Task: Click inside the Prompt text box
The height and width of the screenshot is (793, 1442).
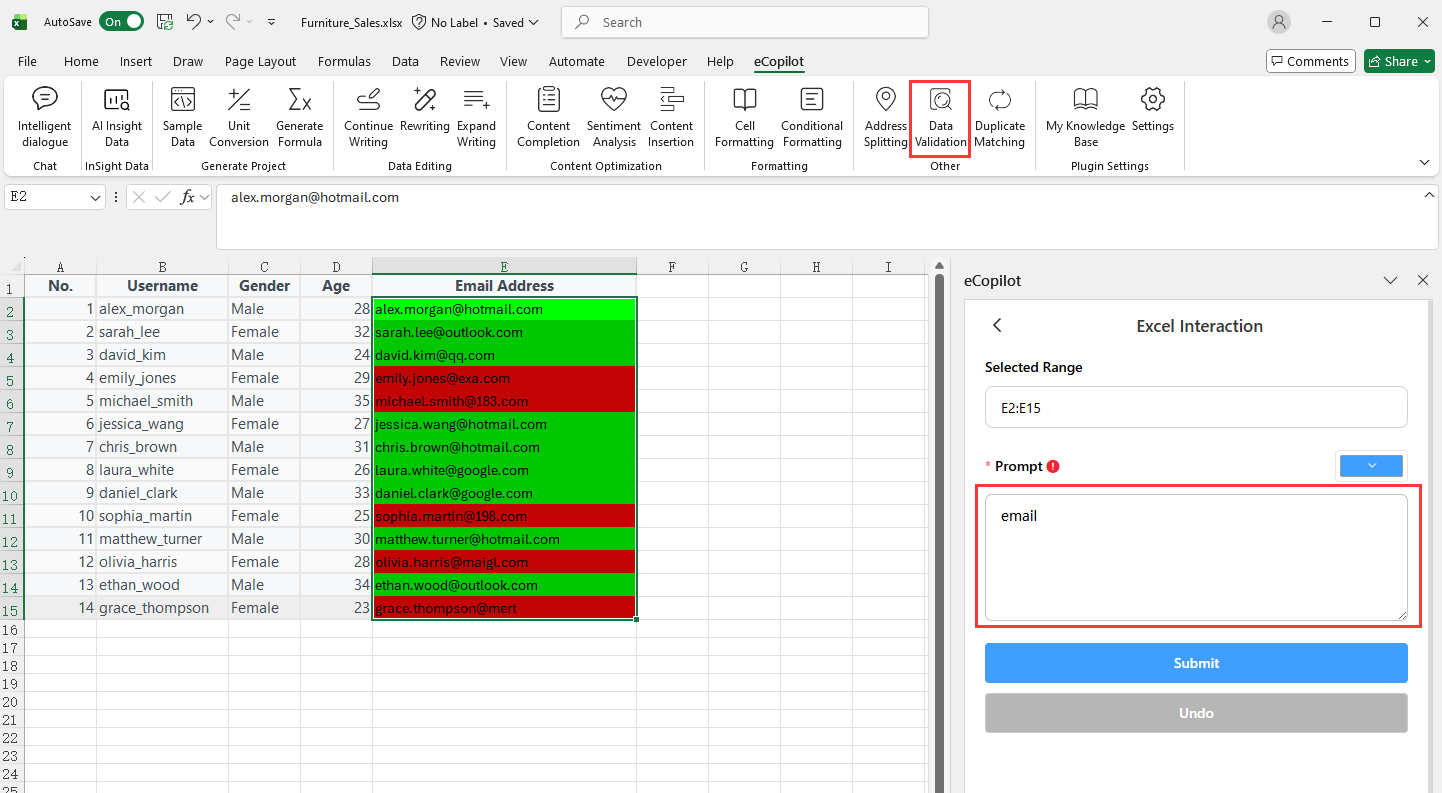Action: 1196,555
